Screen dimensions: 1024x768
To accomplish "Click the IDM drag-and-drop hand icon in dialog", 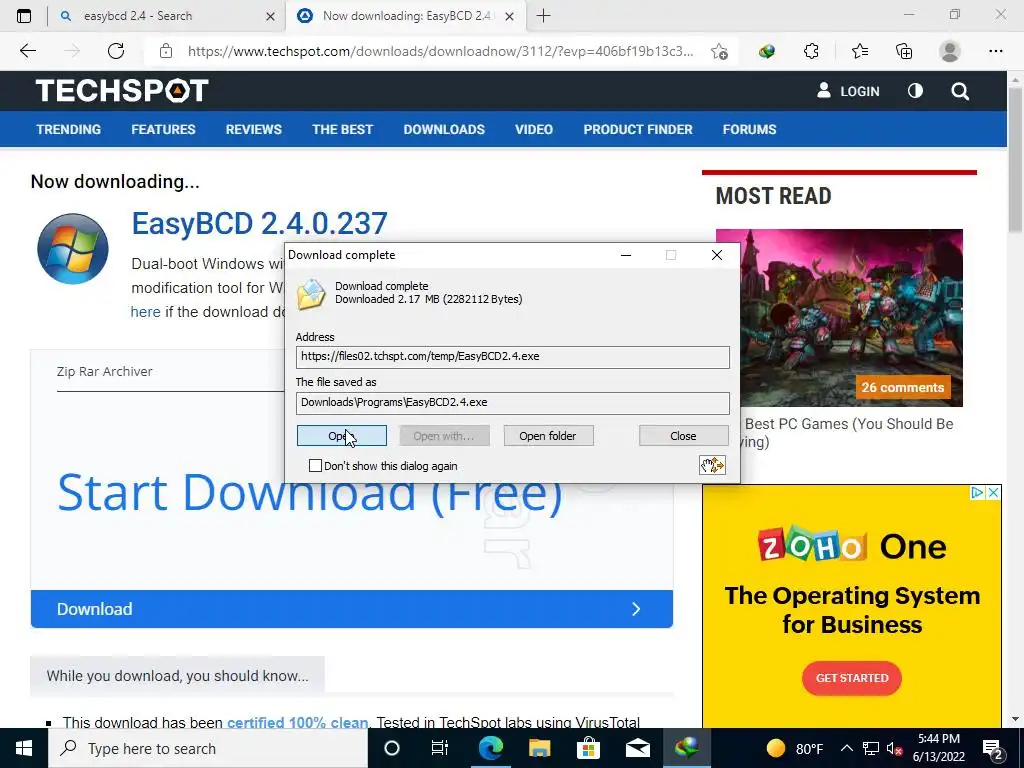I will click(x=712, y=465).
